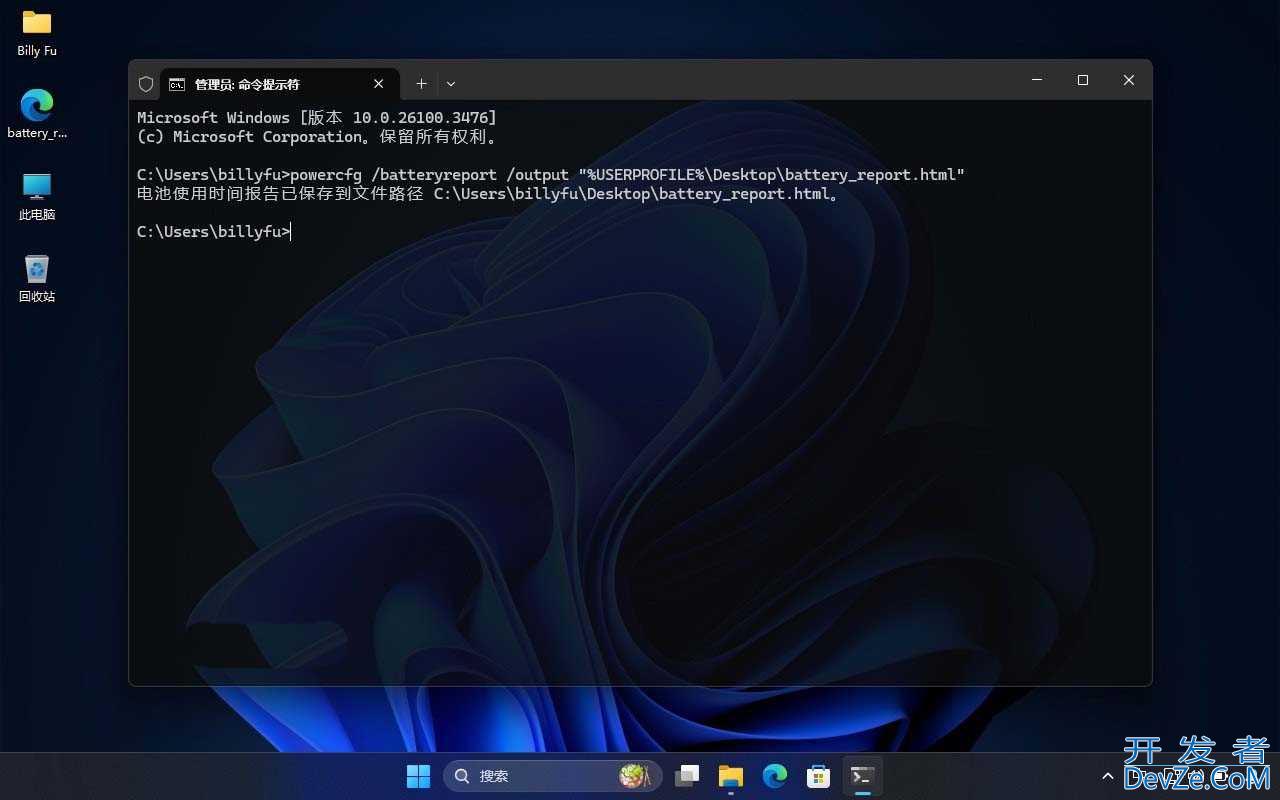The width and height of the screenshot is (1280, 800).
Task: Maximize the terminal window
Action: click(x=1083, y=80)
